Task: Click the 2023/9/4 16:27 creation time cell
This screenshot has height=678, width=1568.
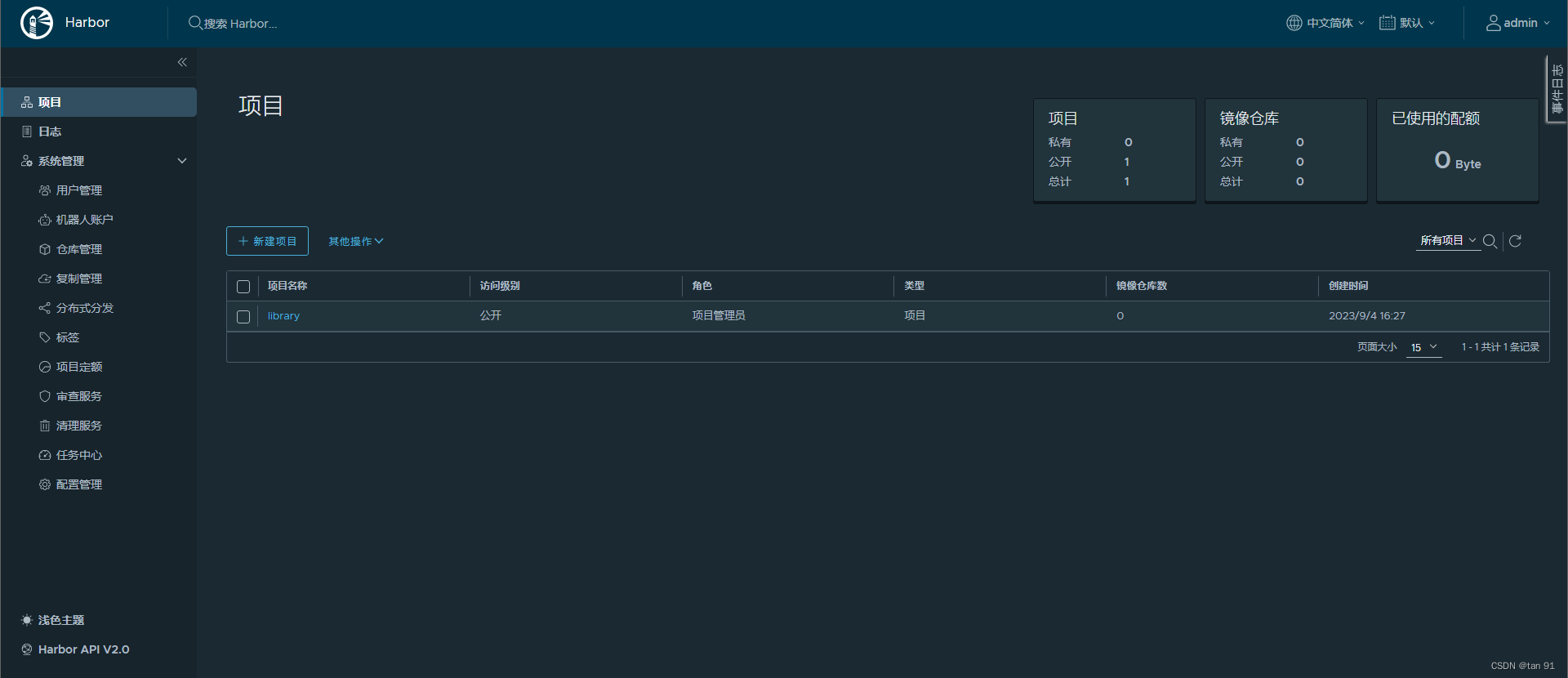Action: pyautogui.click(x=1367, y=316)
